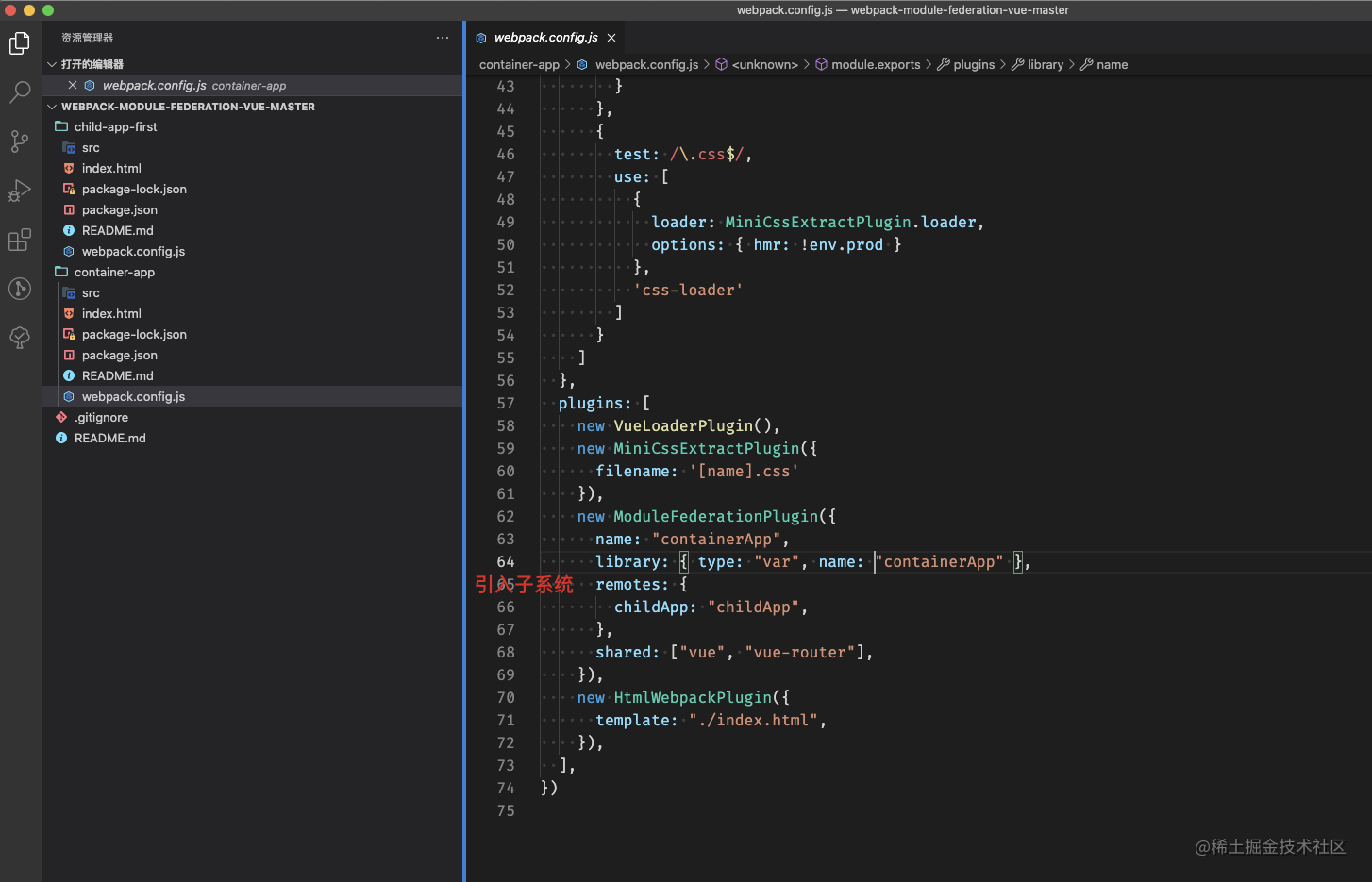
Task: Click on '[name].css' string in line 60
Action: tap(745, 471)
